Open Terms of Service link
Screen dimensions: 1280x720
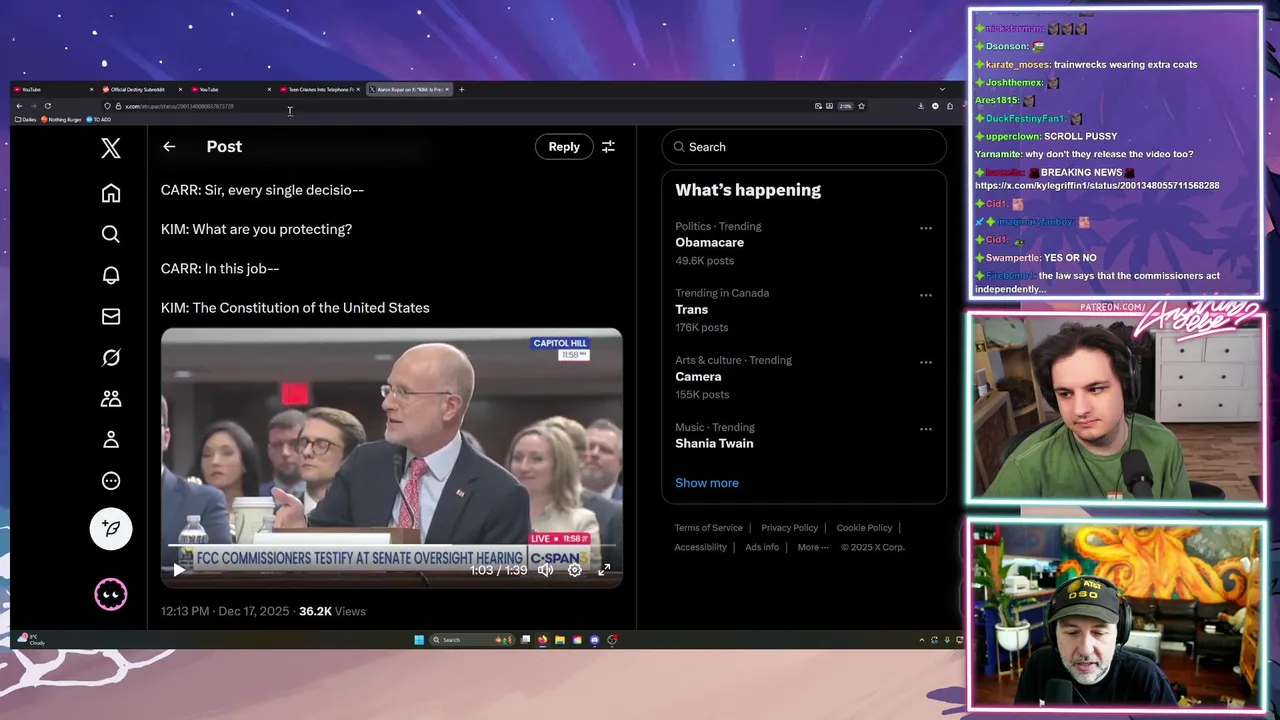coord(709,528)
